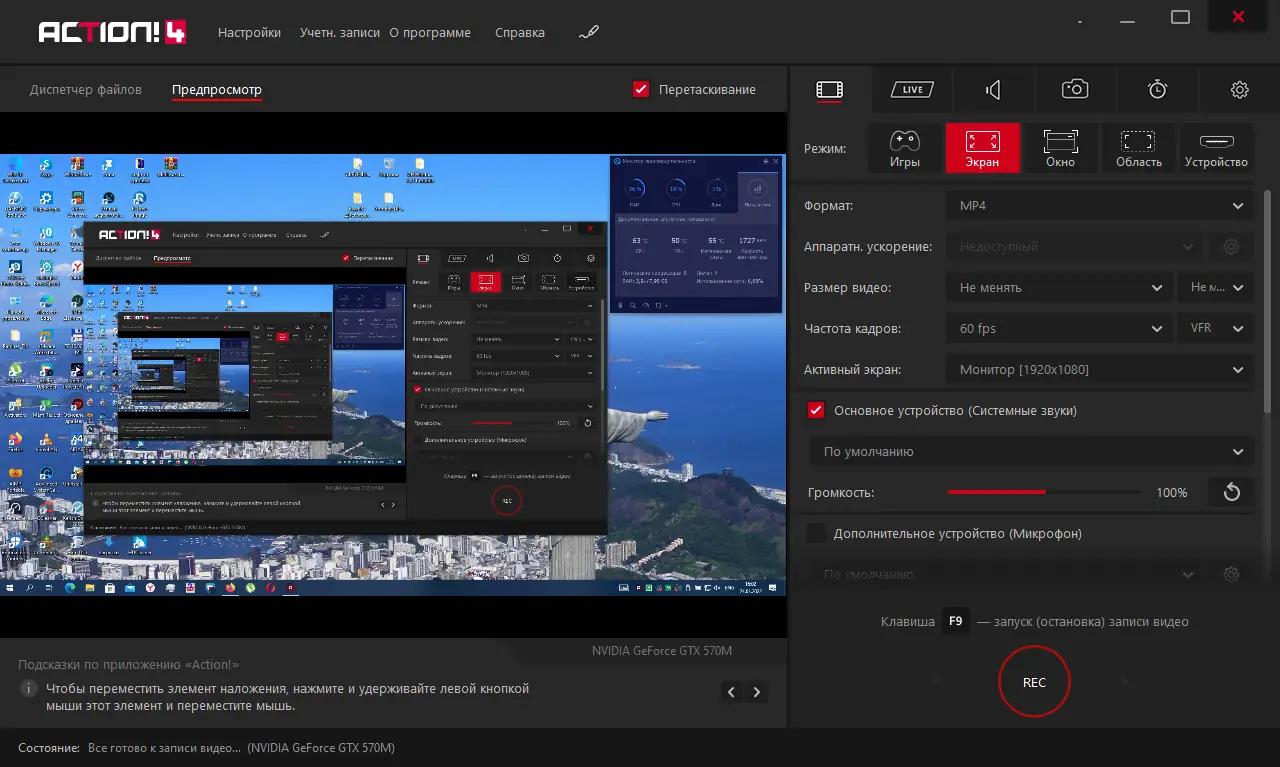Click the Громкость volume slider

pos(1044,493)
